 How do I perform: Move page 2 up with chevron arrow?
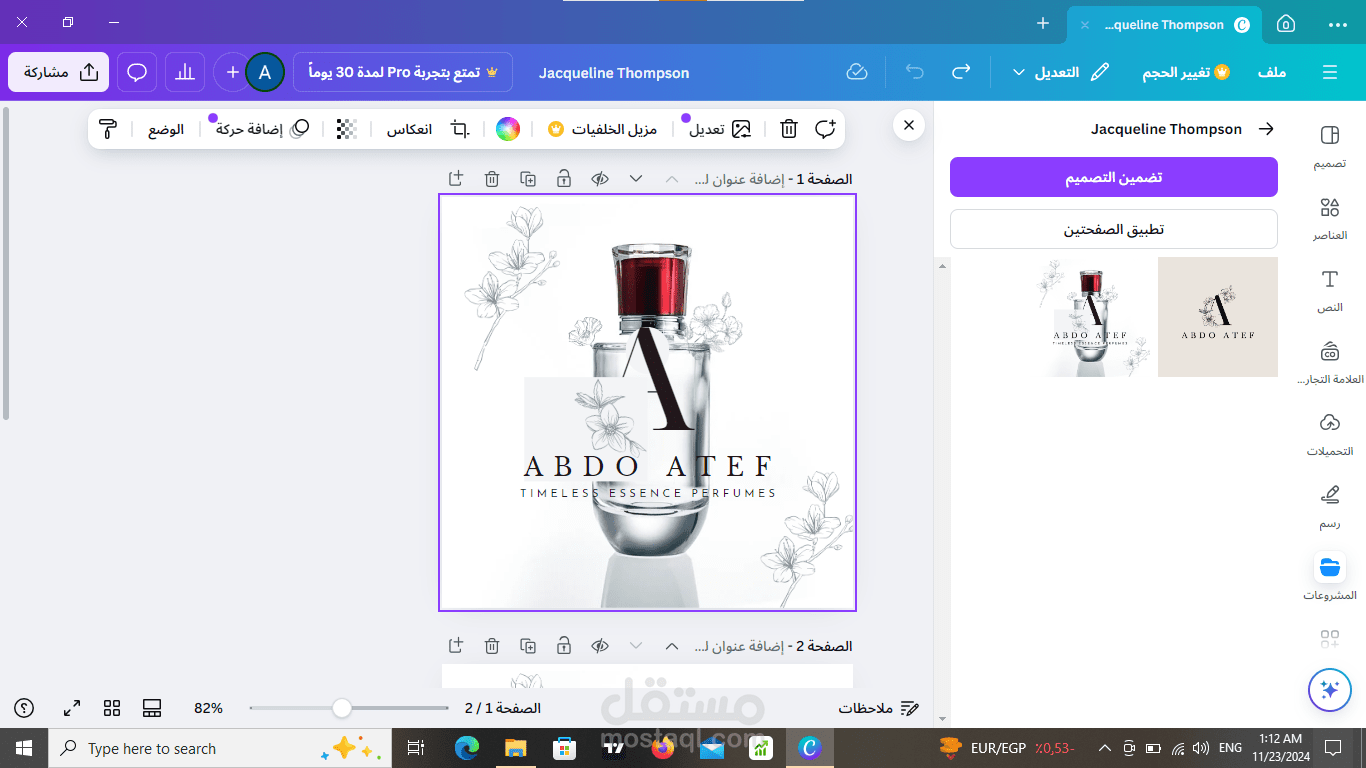(x=672, y=646)
